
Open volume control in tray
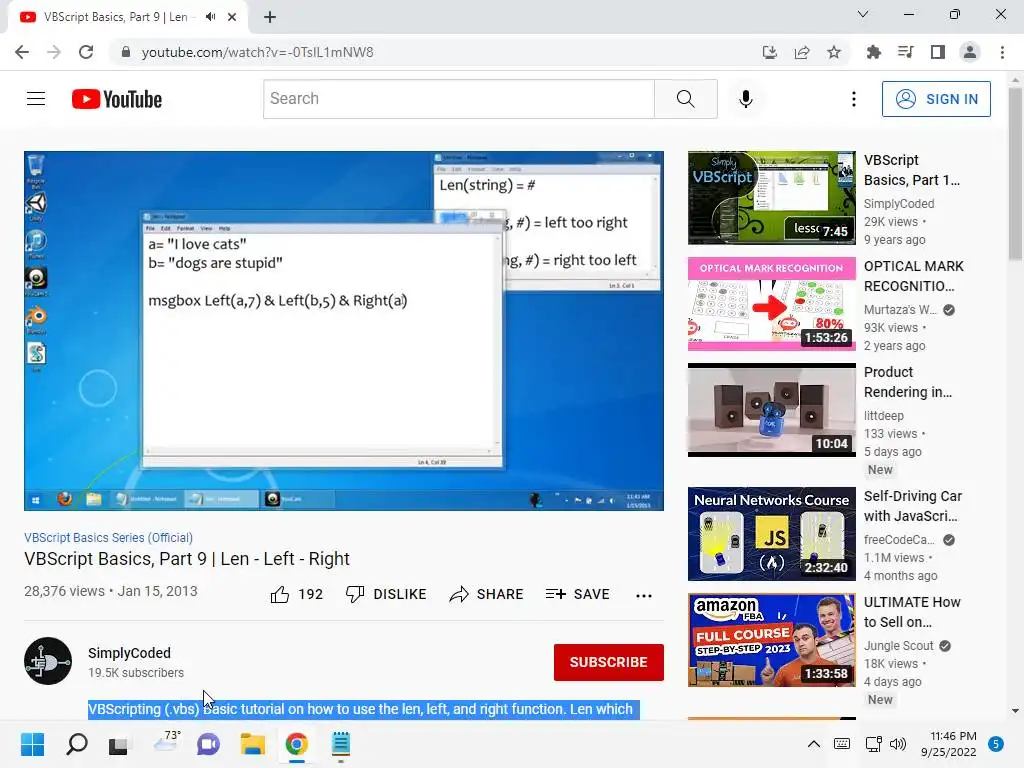point(898,744)
